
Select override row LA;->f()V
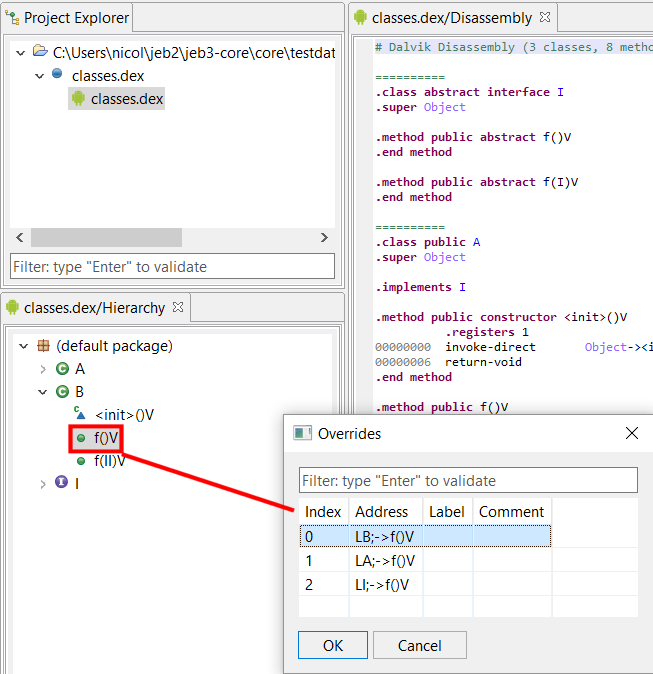(425, 560)
